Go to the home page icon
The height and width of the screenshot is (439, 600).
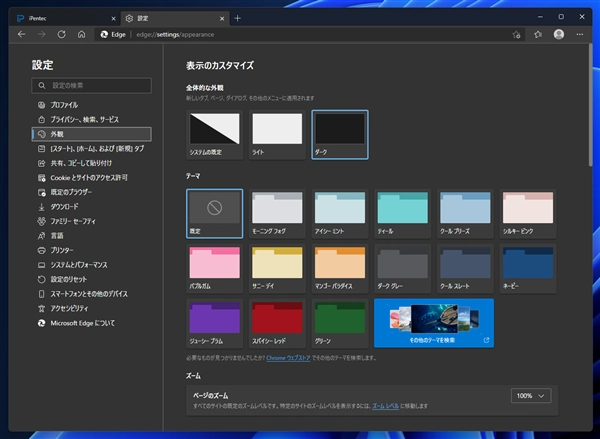pyautogui.click(x=80, y=34)
